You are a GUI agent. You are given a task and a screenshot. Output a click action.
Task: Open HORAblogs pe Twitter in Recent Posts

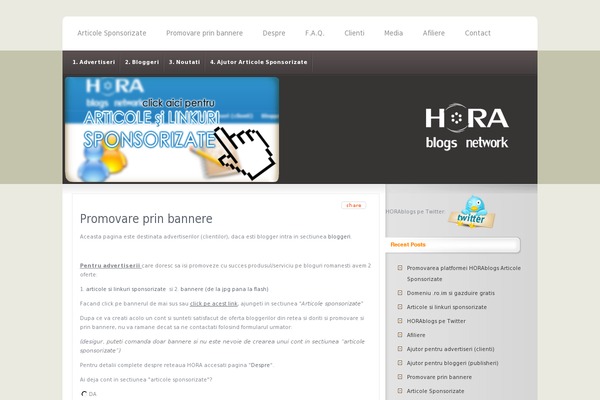[436, 321]
